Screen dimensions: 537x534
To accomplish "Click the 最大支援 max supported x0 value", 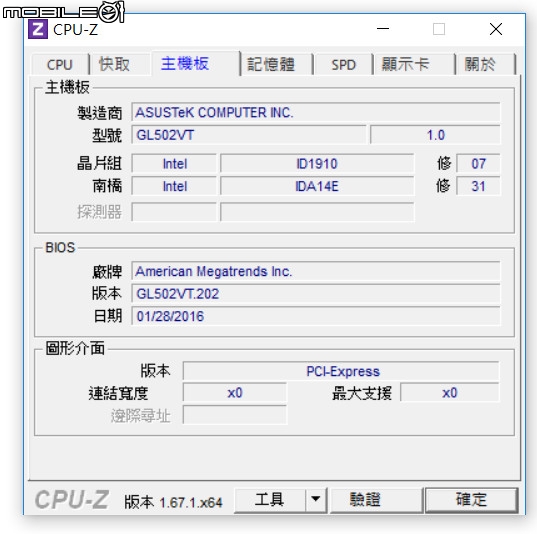I will tap(450, 393).
